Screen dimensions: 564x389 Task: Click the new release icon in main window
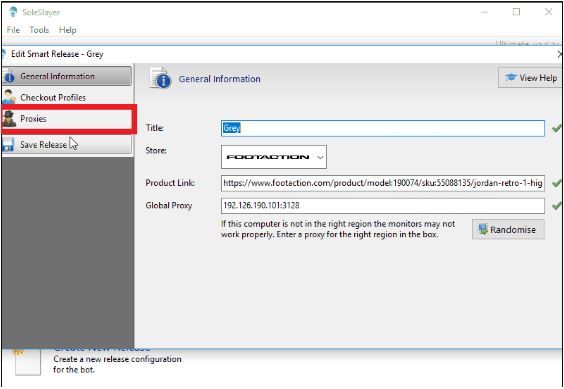point(28,362)
